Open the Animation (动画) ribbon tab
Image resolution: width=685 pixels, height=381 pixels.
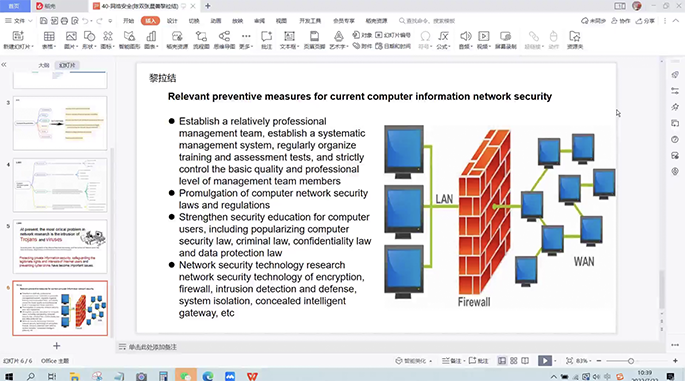tap(216, 21)
